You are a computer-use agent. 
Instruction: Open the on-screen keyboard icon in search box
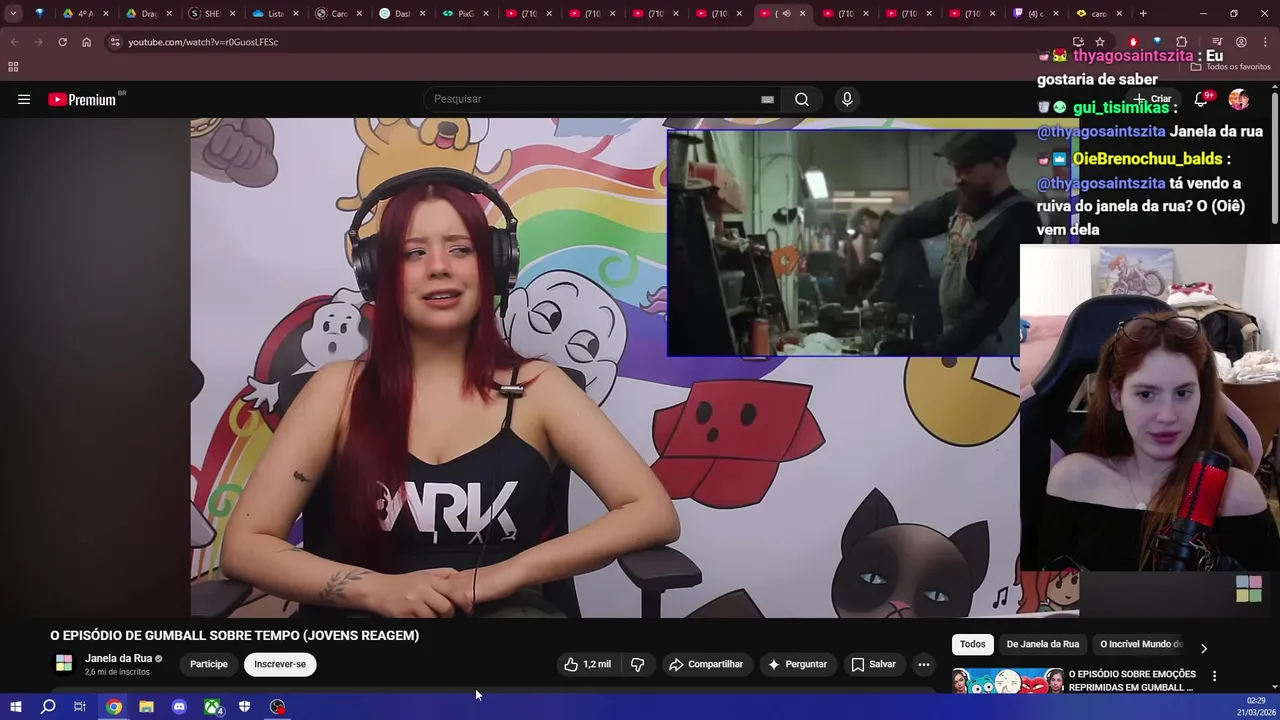[767, 99]
